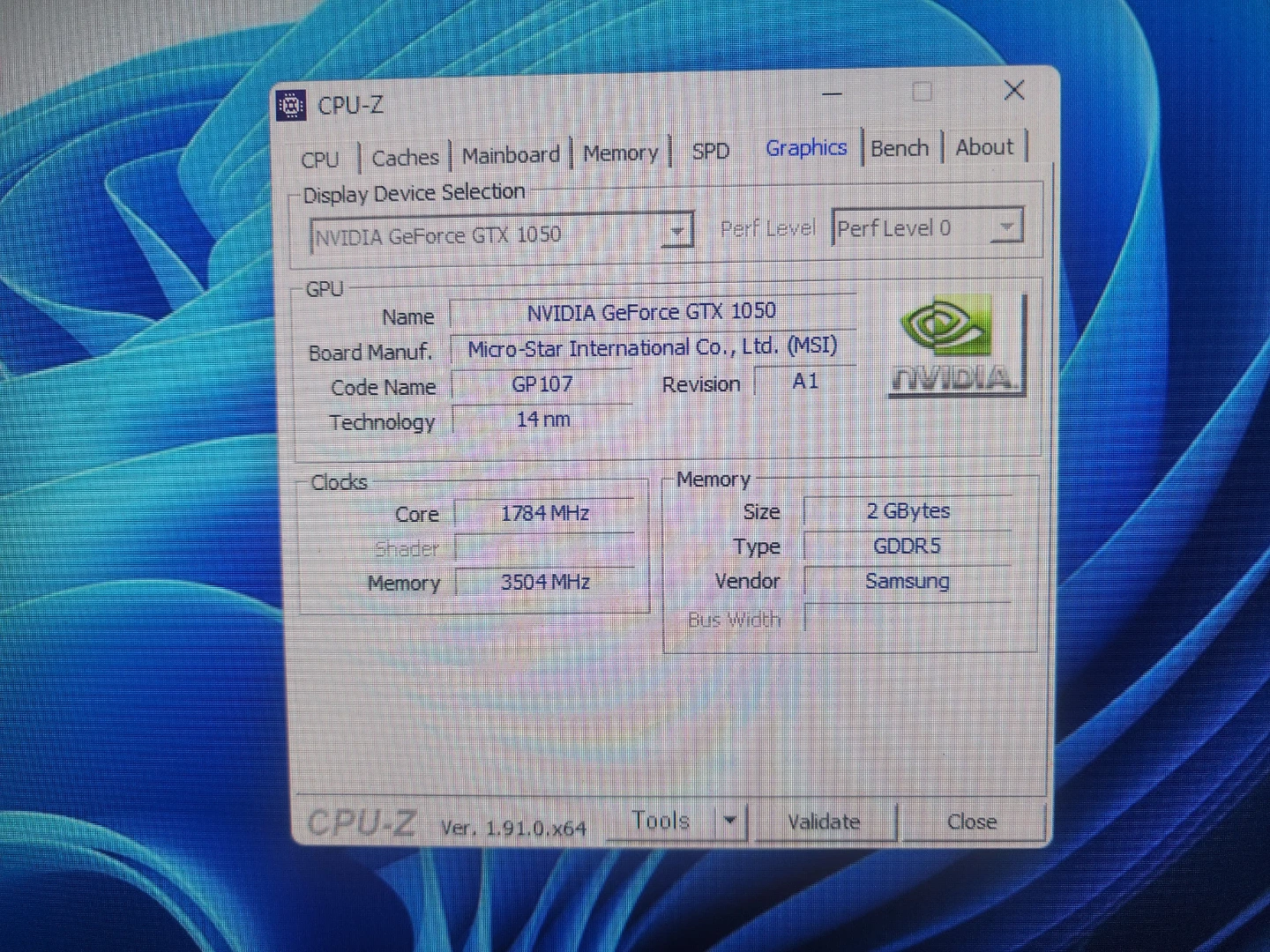Viewport: 1270px width, 952px height.
Task: Click the CPU-Z app icon in title bar
Action: click(291, 107)
